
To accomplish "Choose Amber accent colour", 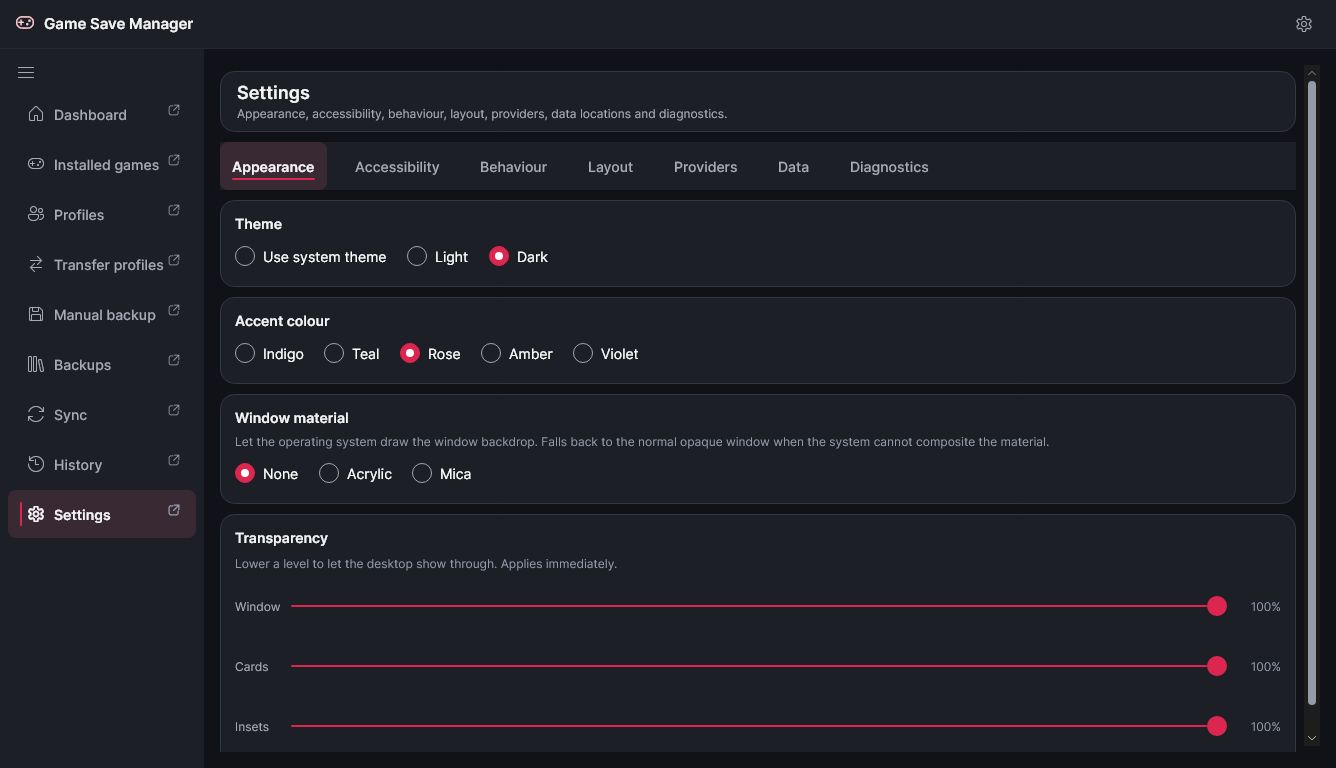I will coord(517,354).
